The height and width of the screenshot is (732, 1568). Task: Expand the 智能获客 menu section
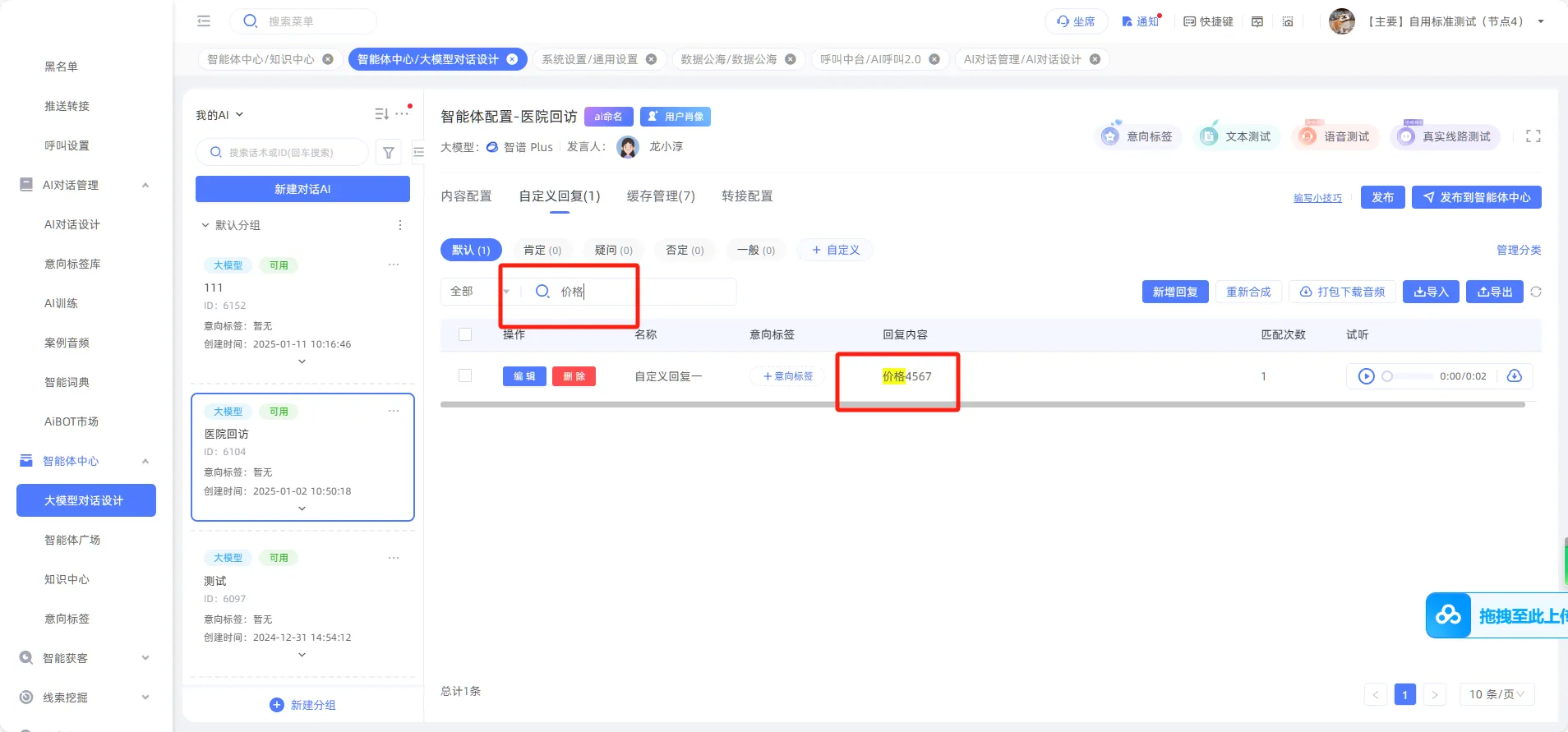tap(145, 658)
